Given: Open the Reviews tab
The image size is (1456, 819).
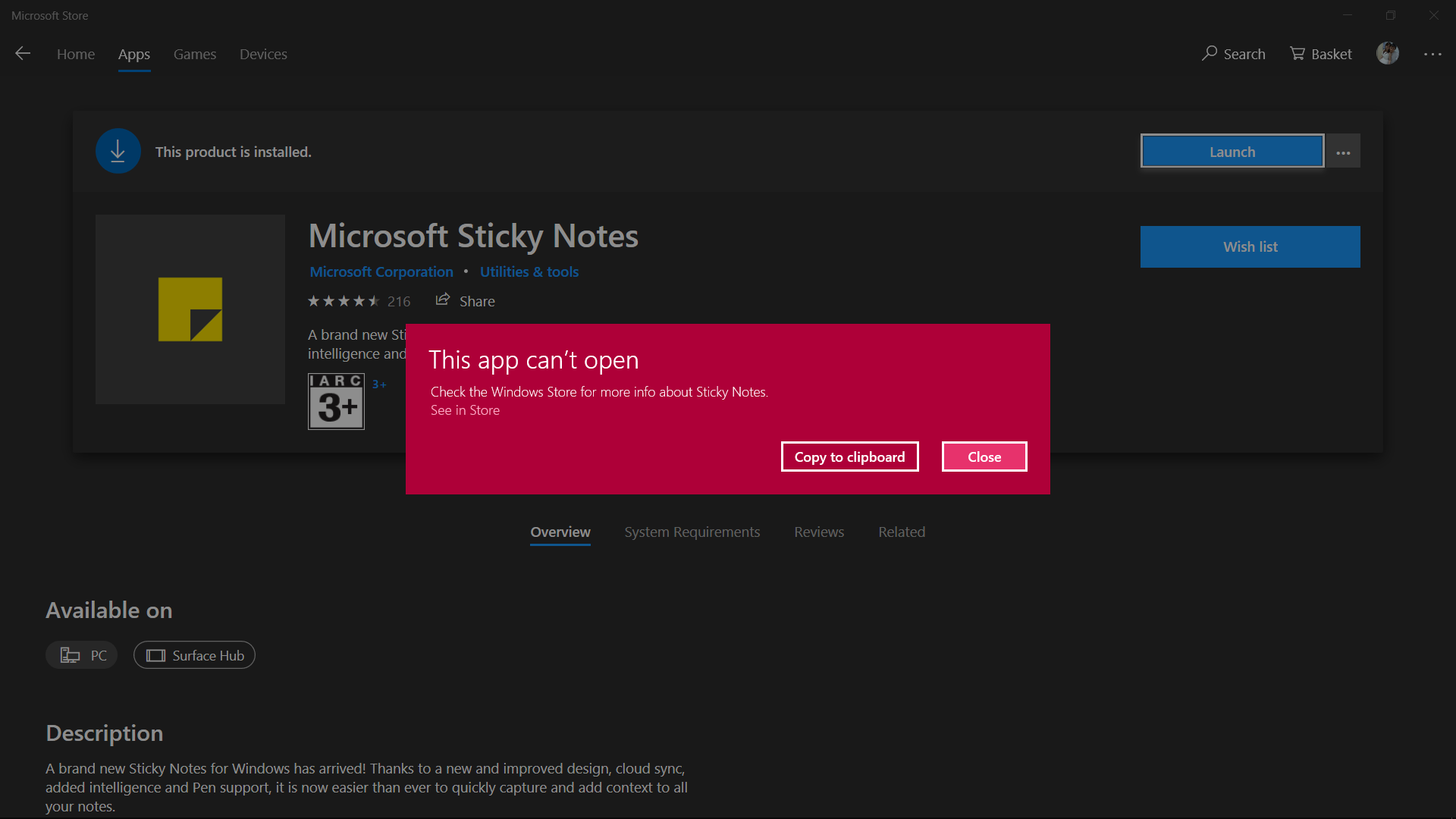Looking at the screenshot, I should [x=818, y=532].
